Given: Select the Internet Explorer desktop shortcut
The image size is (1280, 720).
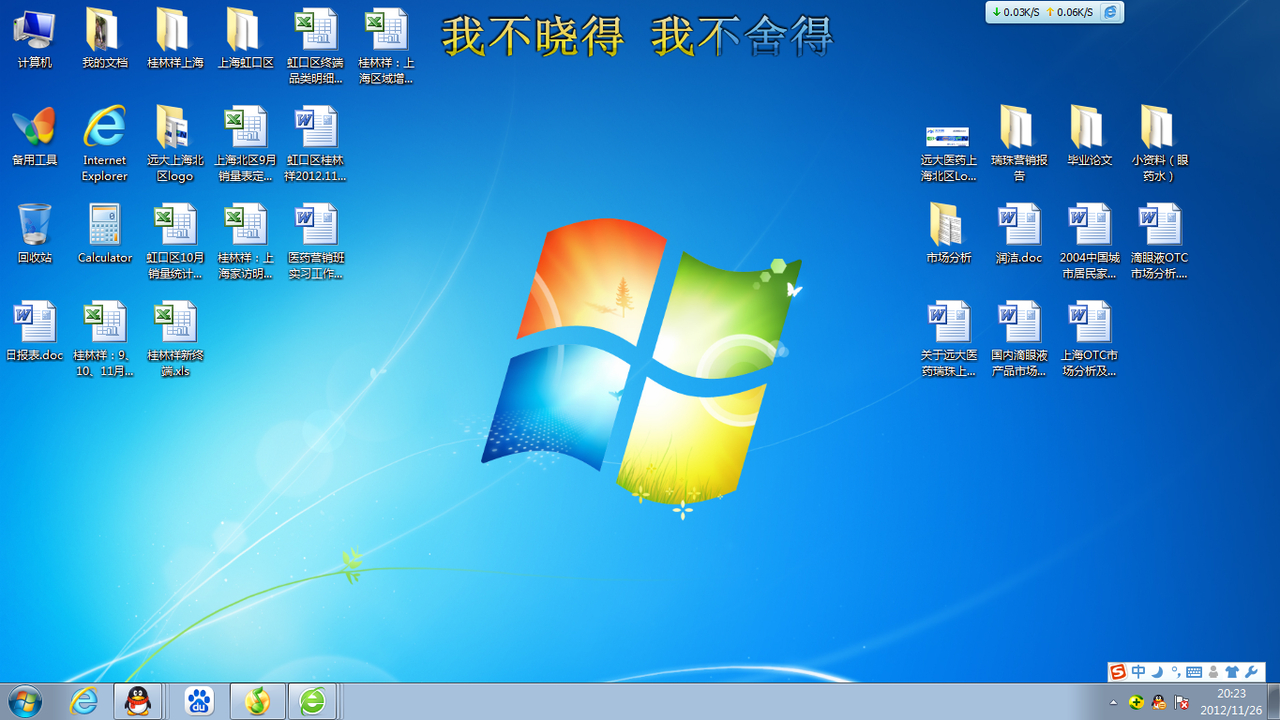Looking at the screenshot, I should [x=105, y=144].
